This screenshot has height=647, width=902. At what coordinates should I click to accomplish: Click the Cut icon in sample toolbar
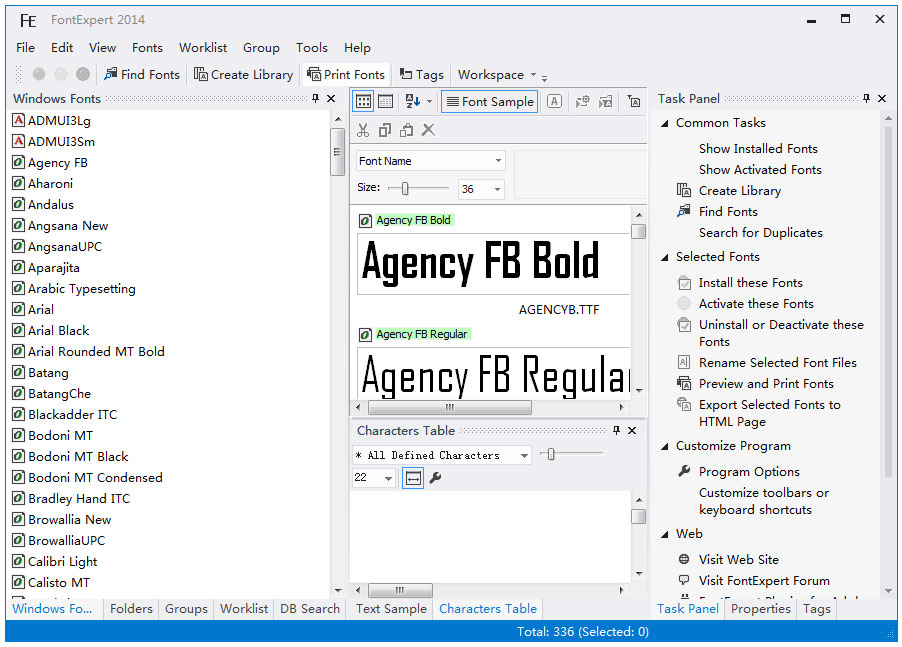pos(363,130)
